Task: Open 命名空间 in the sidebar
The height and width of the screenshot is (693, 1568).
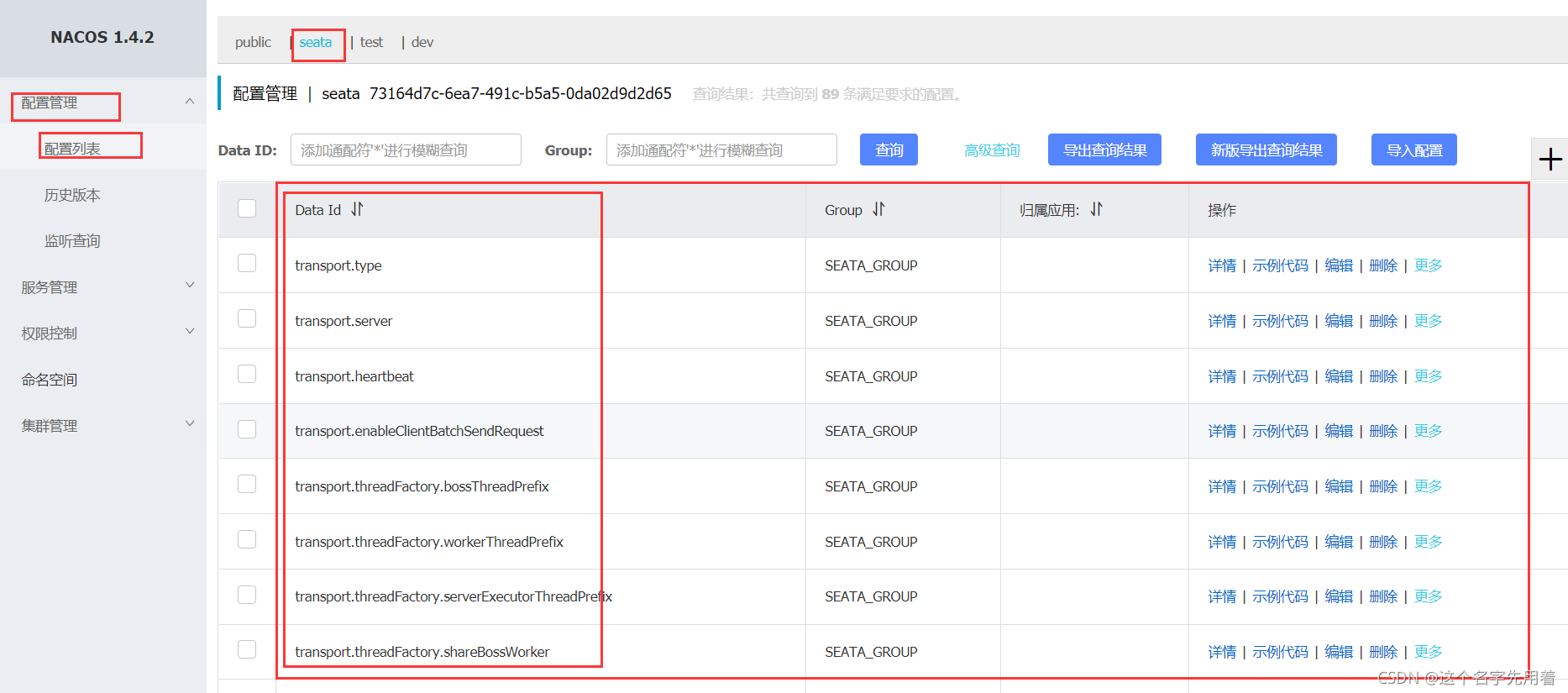Action: click(x=50, y=380)
